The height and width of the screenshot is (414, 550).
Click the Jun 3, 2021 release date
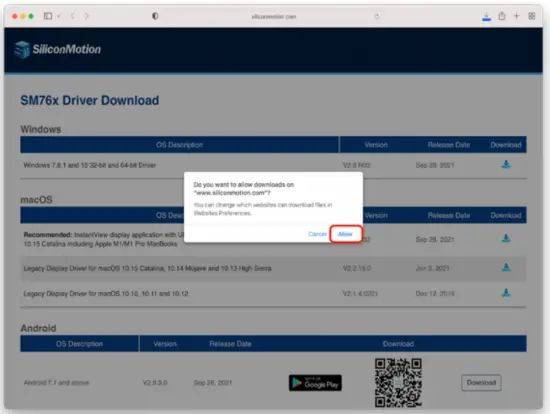(432, 268)
